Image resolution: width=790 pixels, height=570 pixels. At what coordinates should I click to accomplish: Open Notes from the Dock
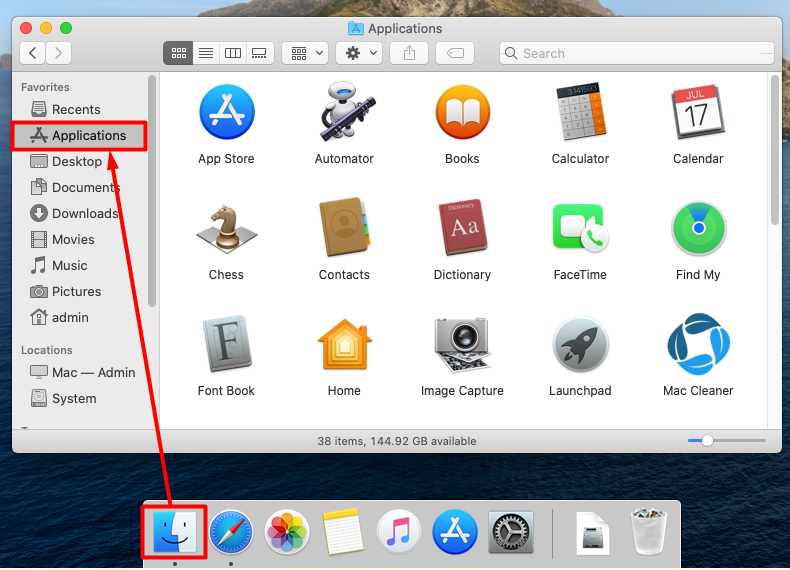click(343, 532)
